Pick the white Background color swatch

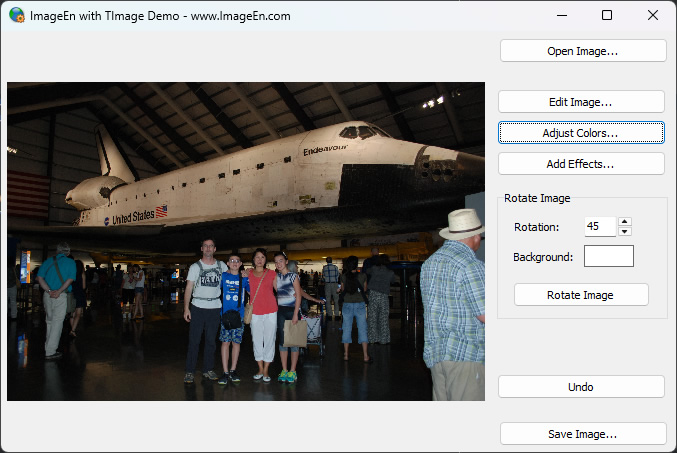click(609, 256)
